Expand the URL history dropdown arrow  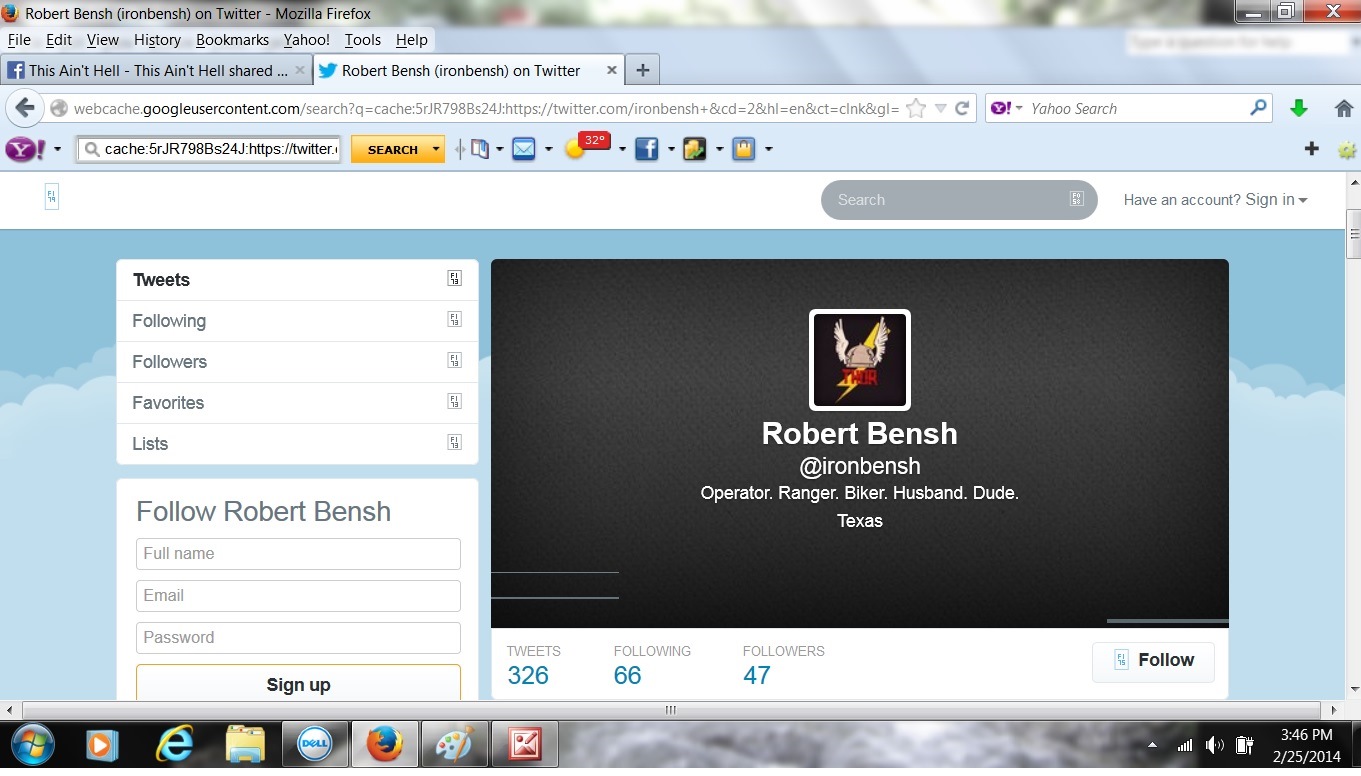[940, 109]
